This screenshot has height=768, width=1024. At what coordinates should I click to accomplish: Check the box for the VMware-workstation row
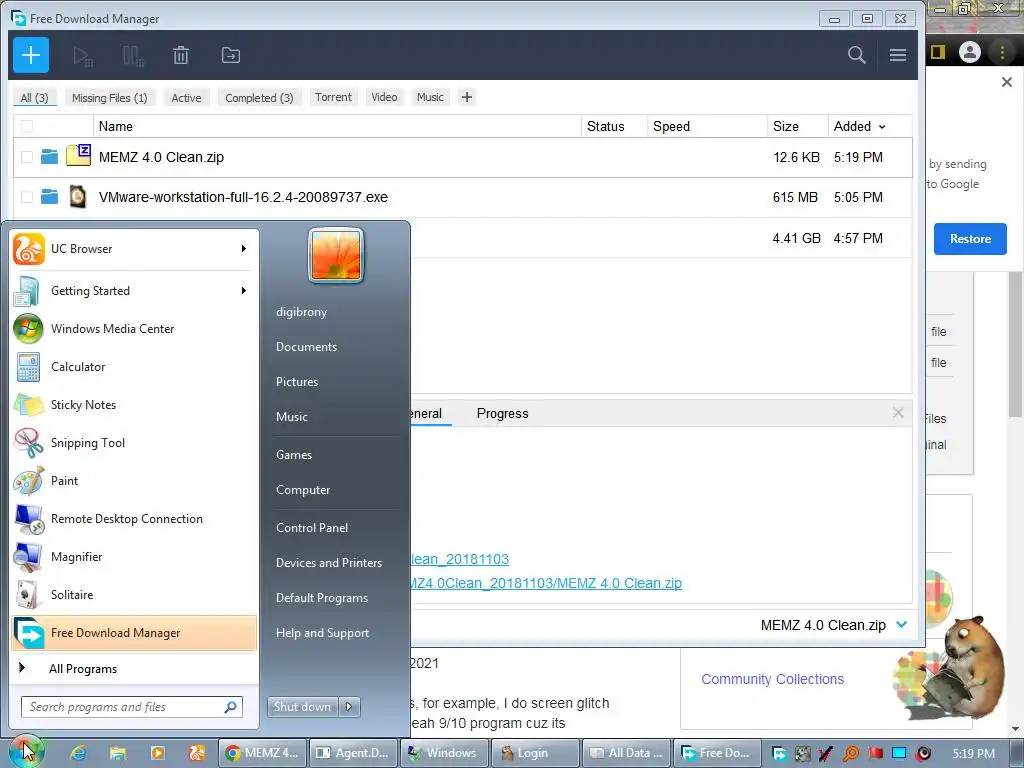click(27, 197)
